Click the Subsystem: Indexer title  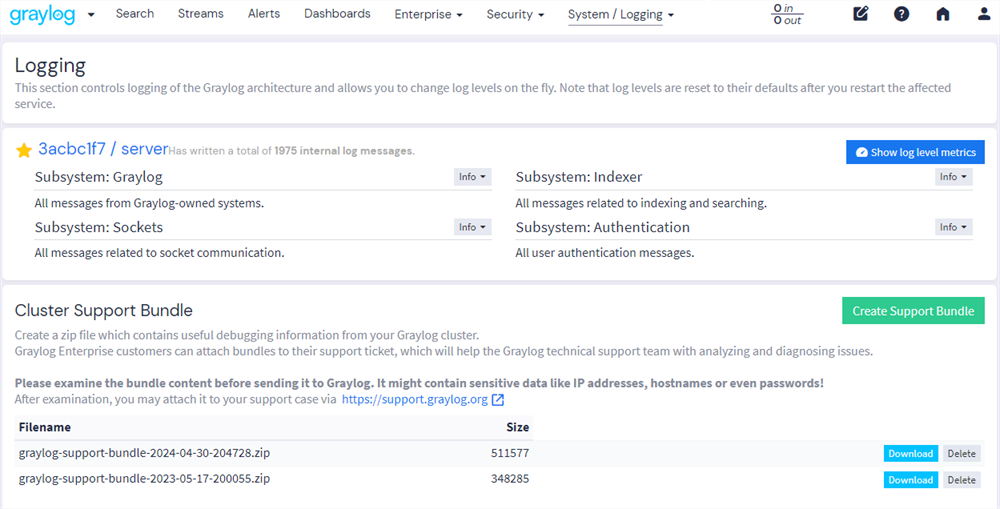pyautogui.click(x=579, y=177)
